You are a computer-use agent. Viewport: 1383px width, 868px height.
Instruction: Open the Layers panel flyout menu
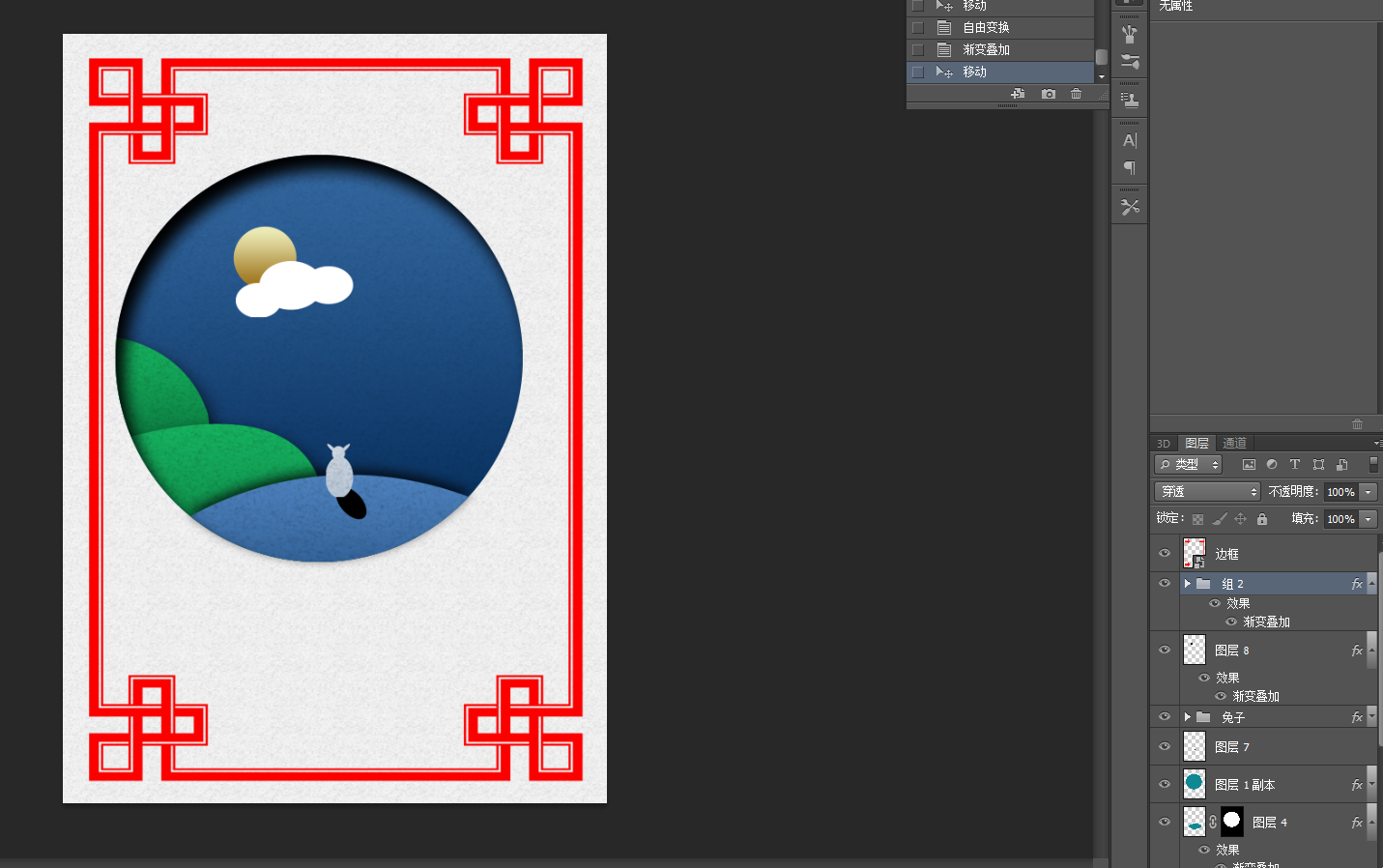pyautogui.click(x=1376, y=444)
